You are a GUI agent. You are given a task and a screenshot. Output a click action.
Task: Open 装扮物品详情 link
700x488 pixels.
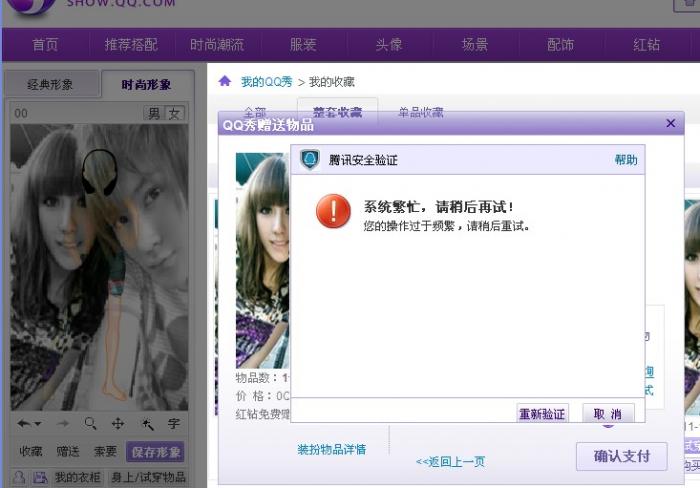coord(332,449)
